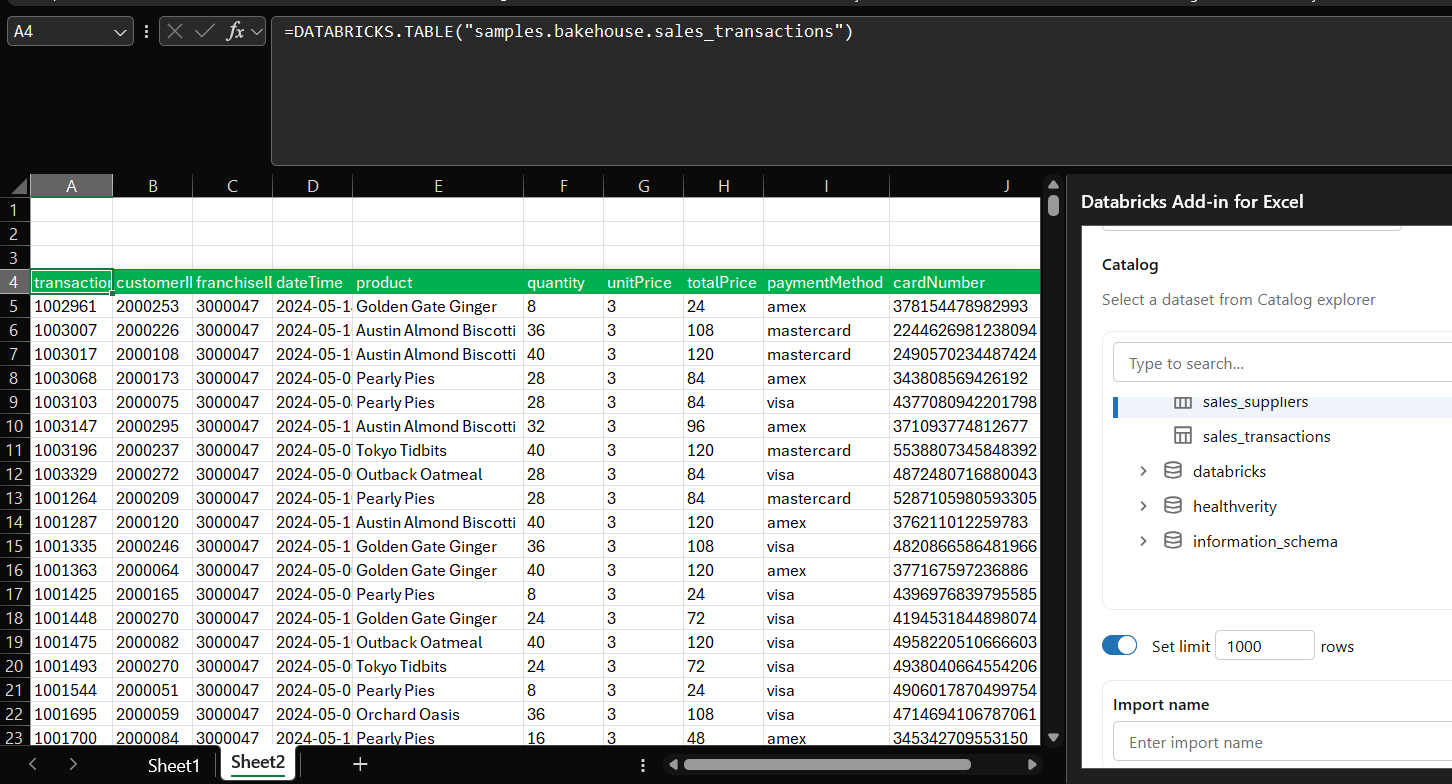Select the 'totalPrice' header cell

tap(723, 282)
